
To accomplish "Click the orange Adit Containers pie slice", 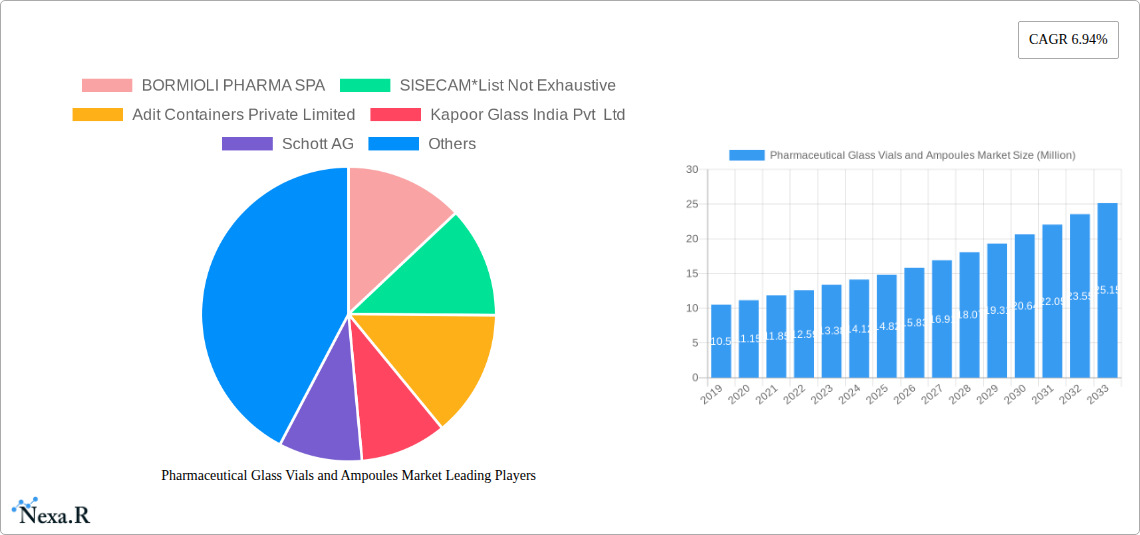I will click(440, 360).
